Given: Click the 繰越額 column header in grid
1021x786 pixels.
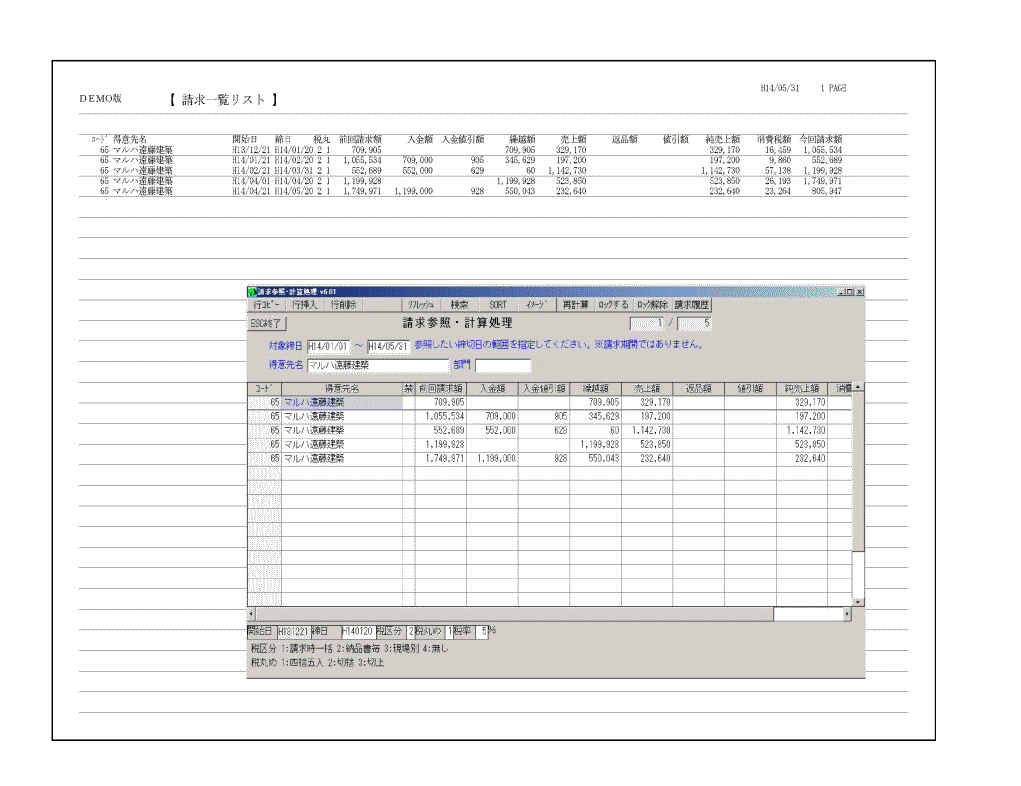Looking at the screenshot, I should [595, 389].
